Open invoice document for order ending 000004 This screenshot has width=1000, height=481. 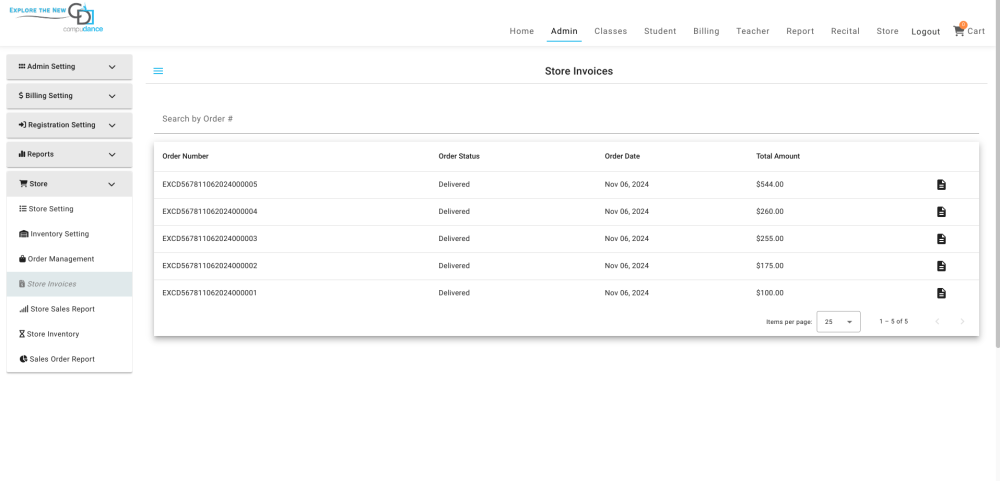(941, 212)
